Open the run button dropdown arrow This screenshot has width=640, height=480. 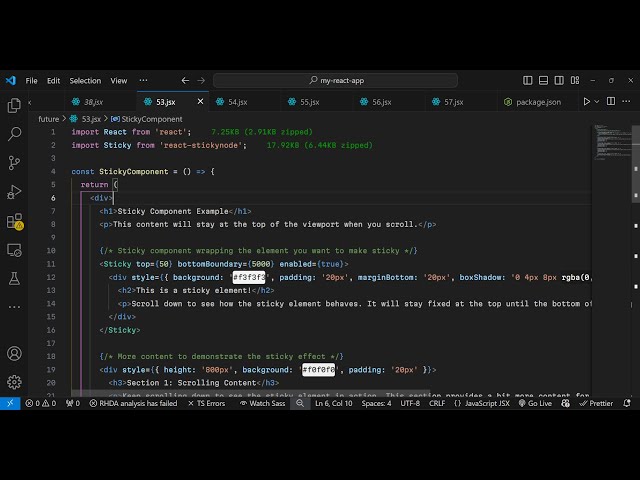pos(600,101)
